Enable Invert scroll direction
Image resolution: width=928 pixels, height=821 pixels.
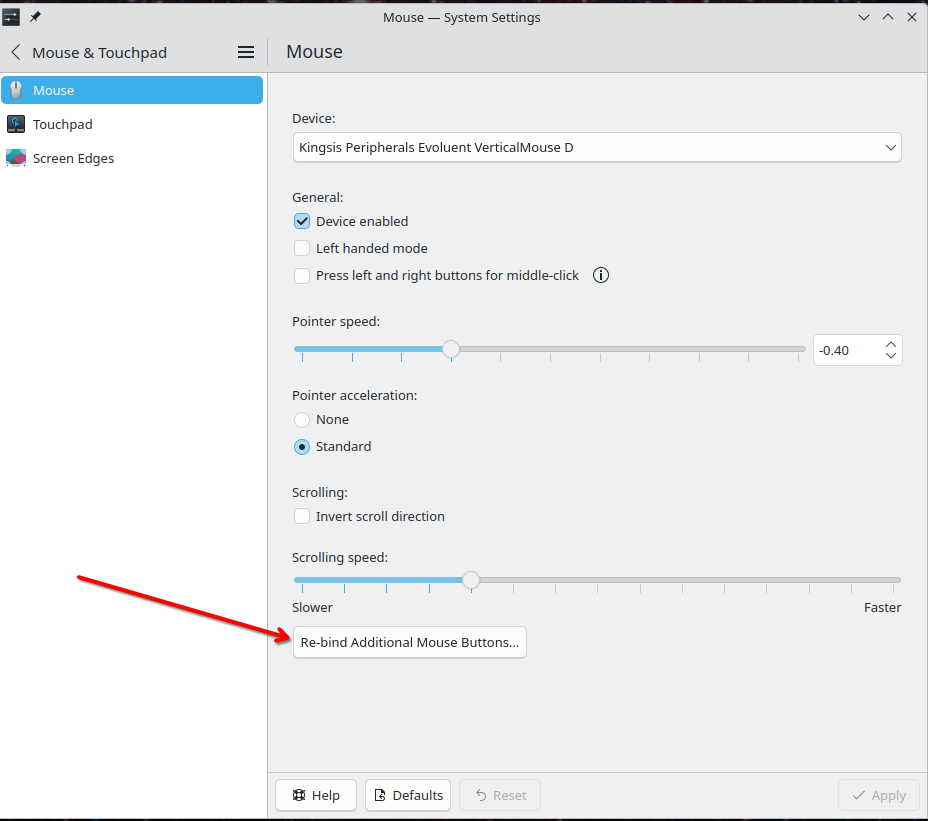coord(302,516)
